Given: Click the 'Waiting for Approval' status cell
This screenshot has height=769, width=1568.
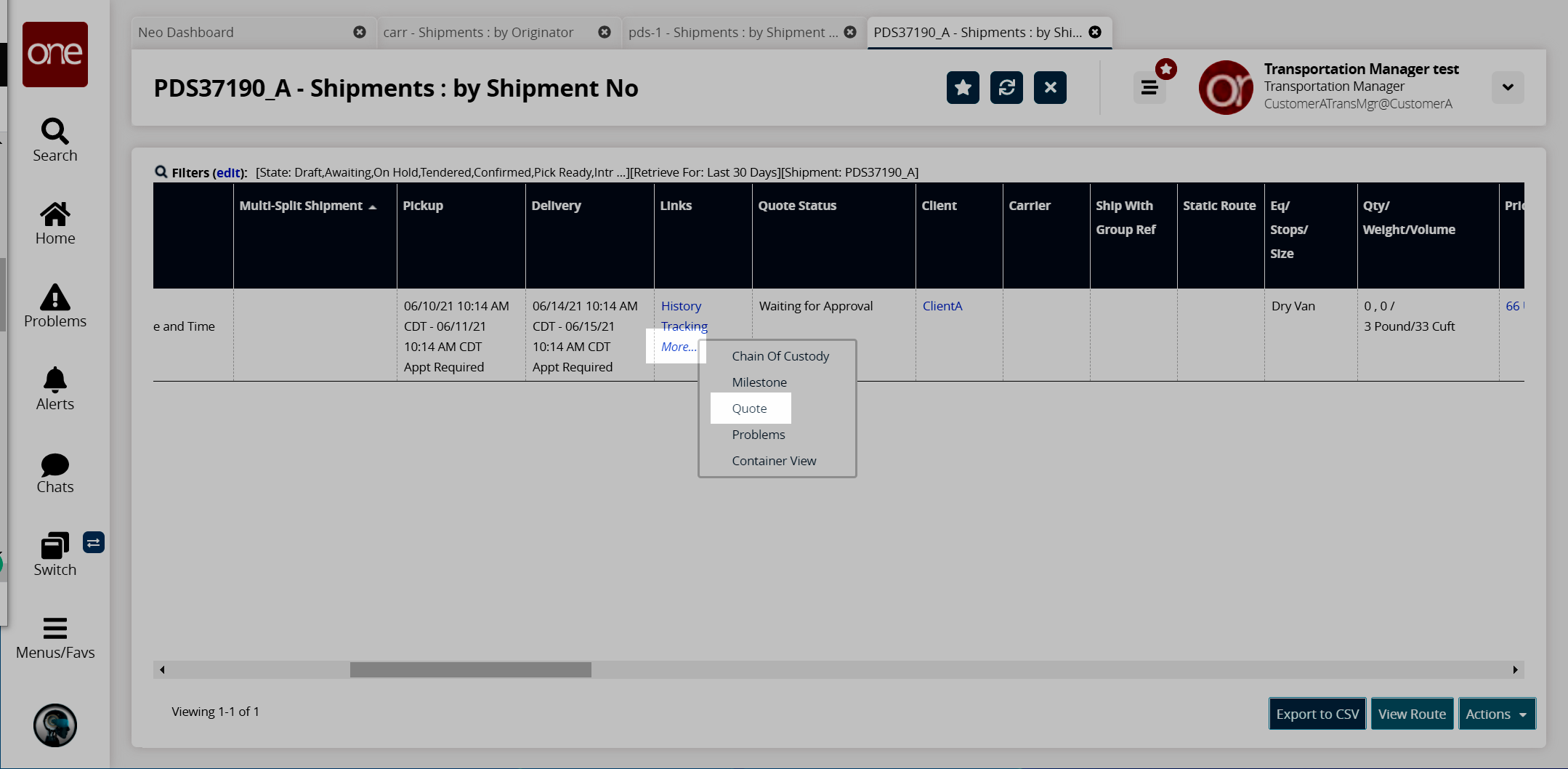Looking at the screenshot, I should [x=816, y=306].
